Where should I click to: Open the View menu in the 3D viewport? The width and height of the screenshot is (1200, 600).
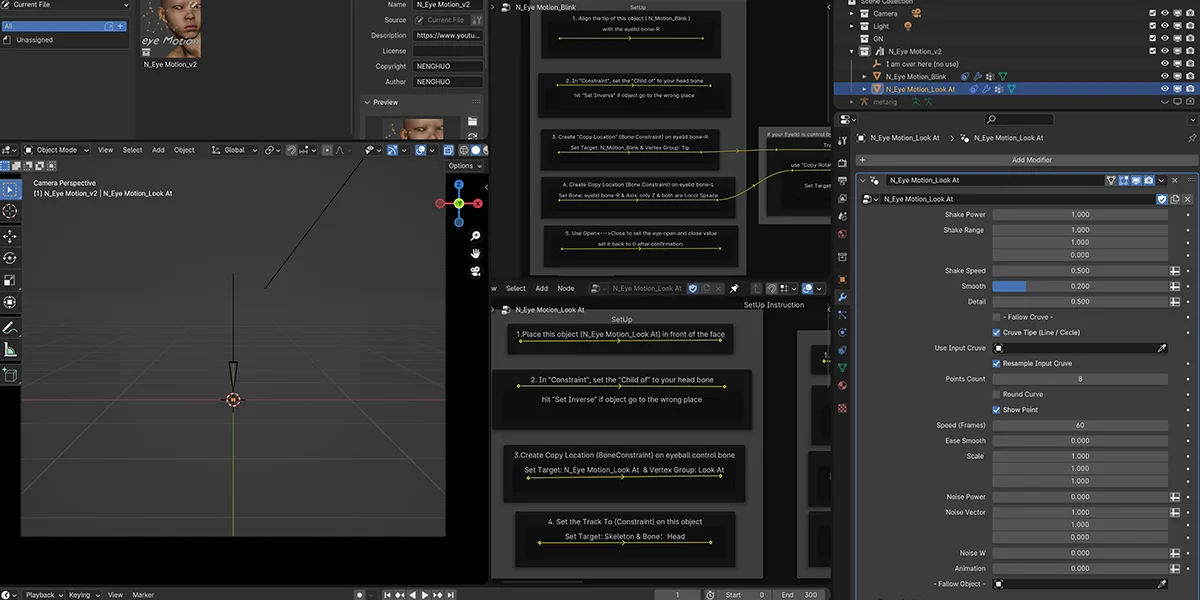tap(105, 149)
